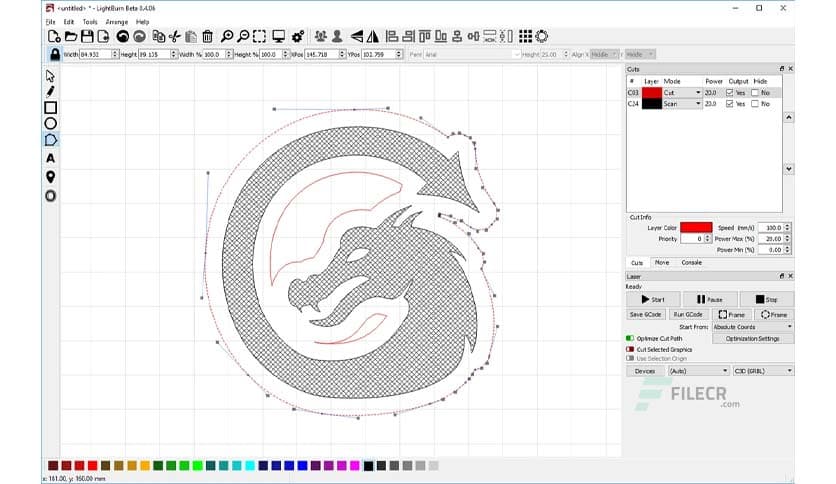Click the Delete trash can icon
This screenshot has height=484, width=836.
click(x=206, y=37)
